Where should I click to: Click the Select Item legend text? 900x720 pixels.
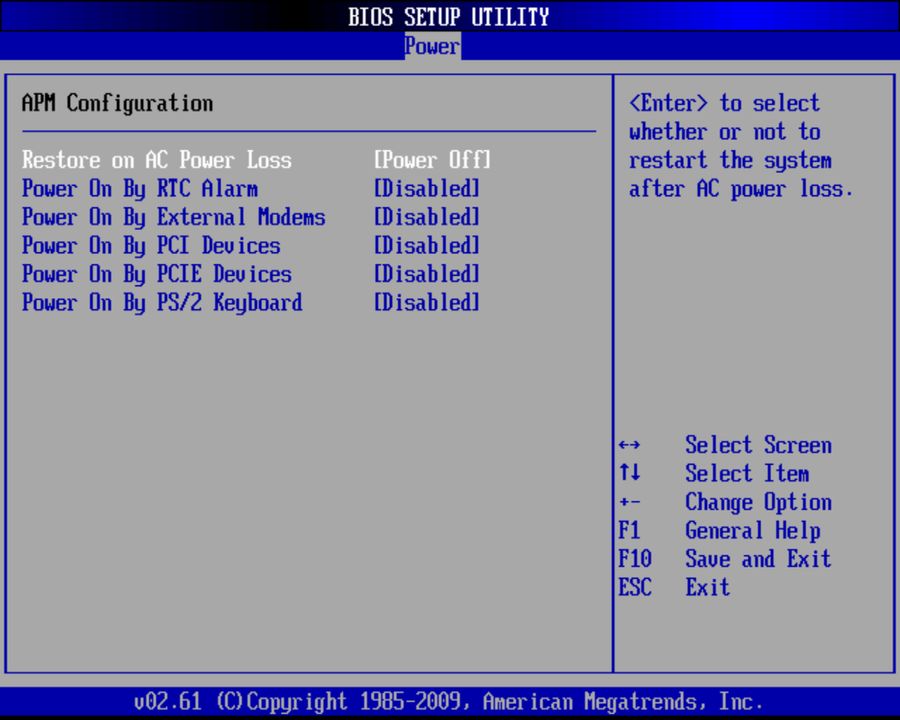pos(747,474)
